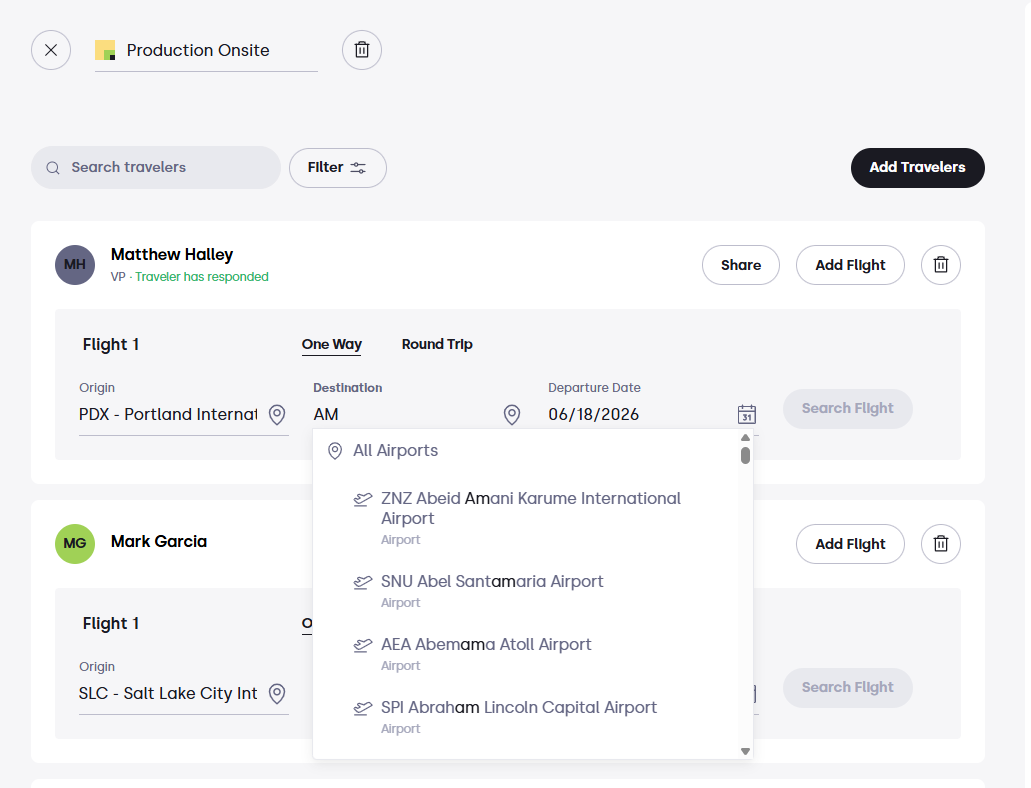Open the Filter options
Screen dimensions: 1031x788
[x=338, y=168]
